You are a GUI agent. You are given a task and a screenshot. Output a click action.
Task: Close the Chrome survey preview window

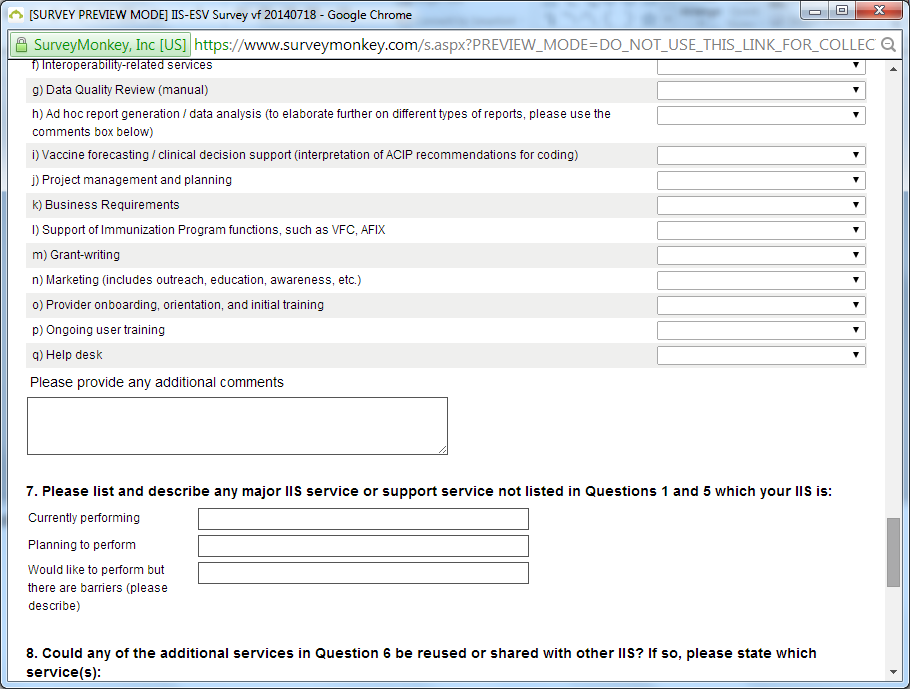pos(879,11)
